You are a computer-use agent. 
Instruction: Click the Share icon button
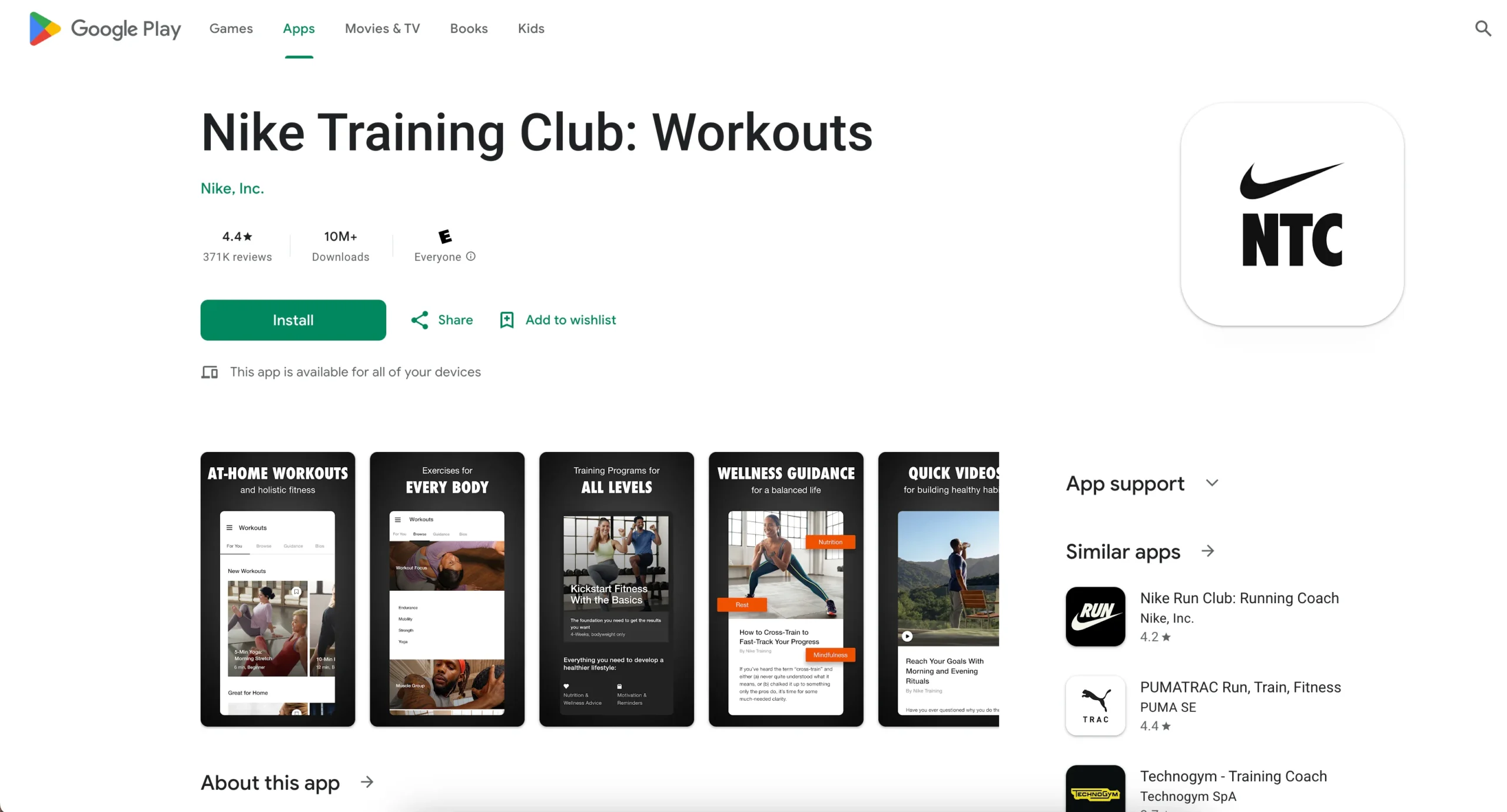pyautogui.click(x=419, y=320)
